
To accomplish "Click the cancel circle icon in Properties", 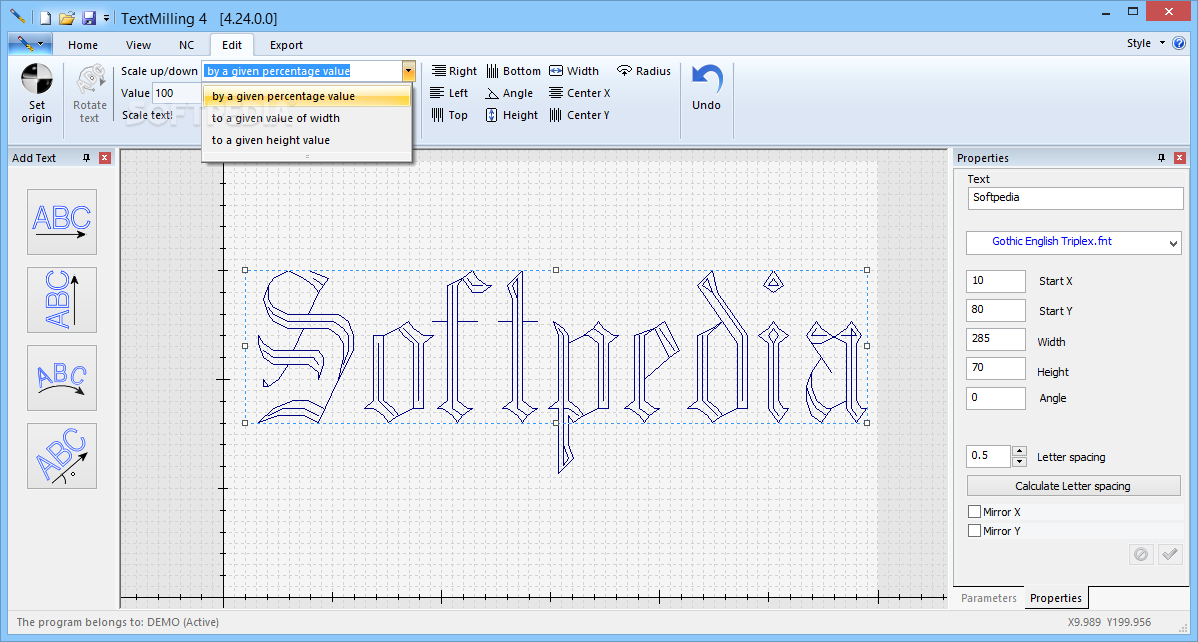I will tap(1141, 555).
